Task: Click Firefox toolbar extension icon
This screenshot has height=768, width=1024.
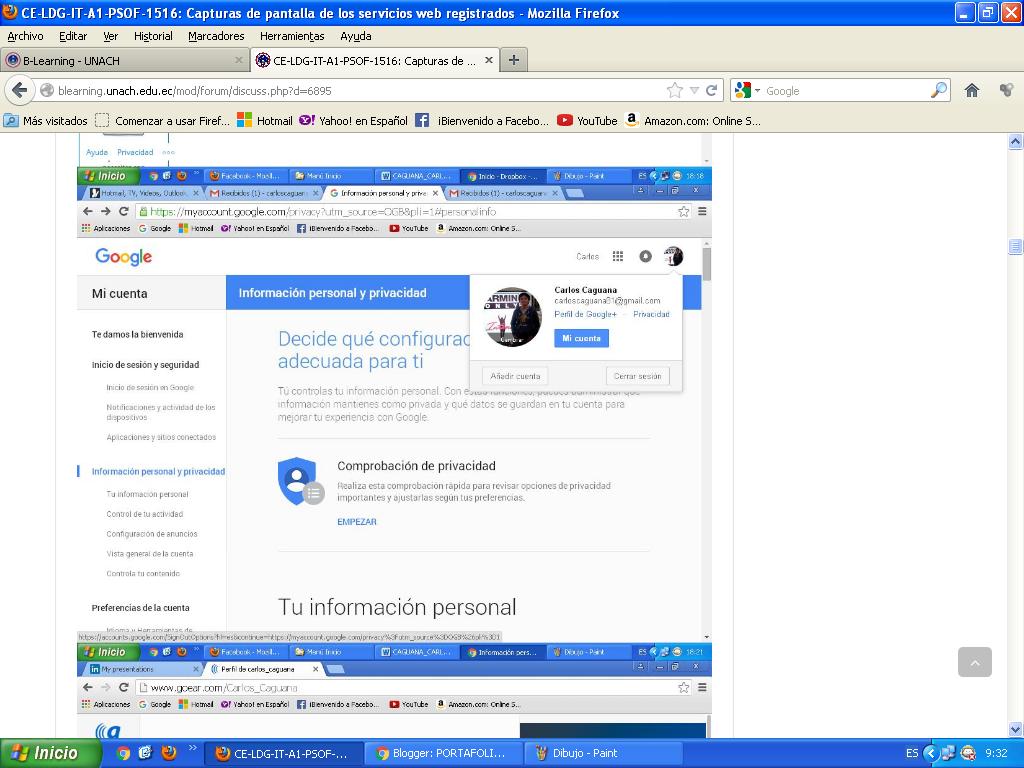Action: pyautogui.click(x=1006, y=90)
